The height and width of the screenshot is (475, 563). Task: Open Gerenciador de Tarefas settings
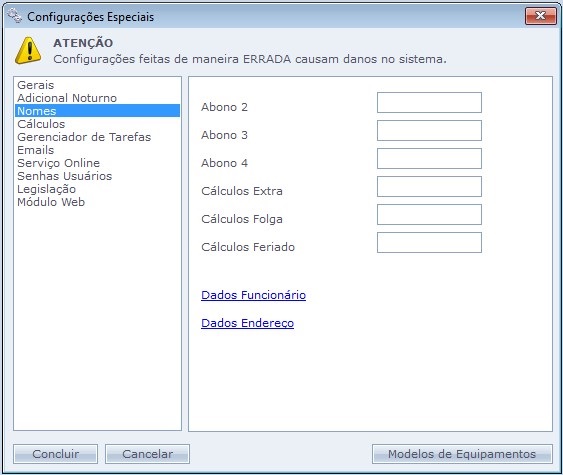84,137
